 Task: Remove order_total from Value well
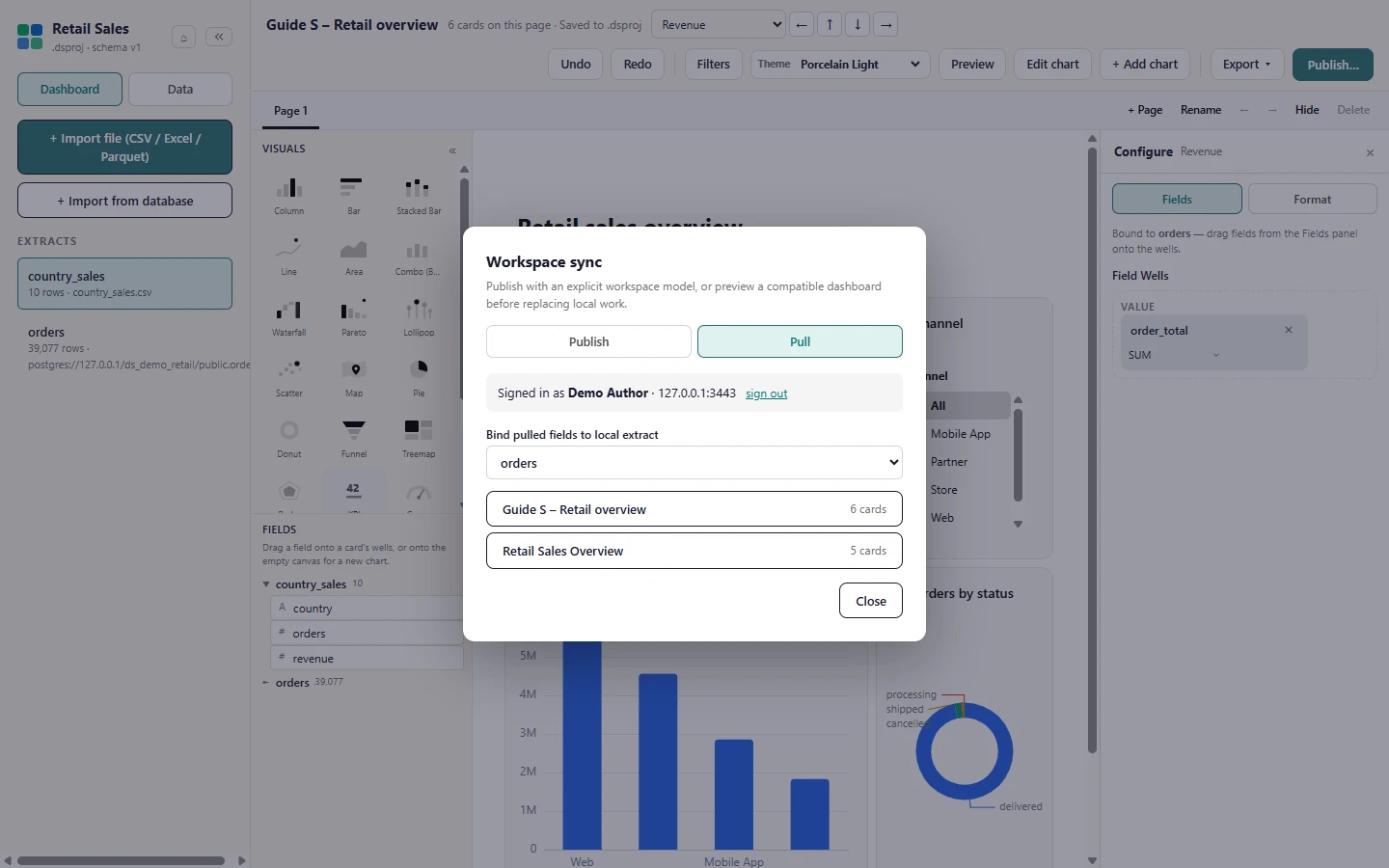(1289, 330)
